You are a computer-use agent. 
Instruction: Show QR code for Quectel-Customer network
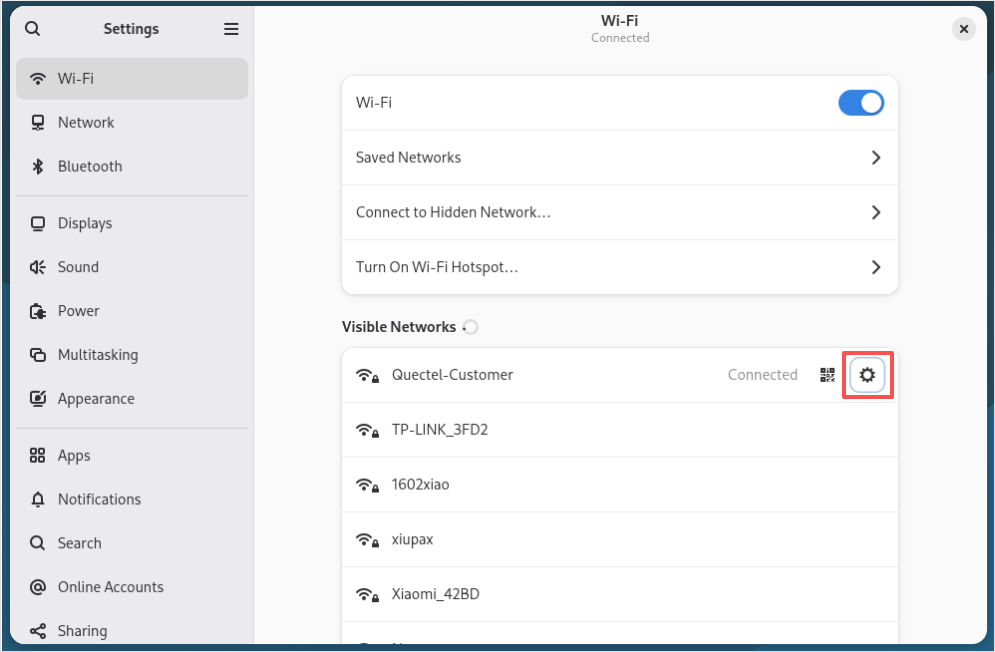pos(827,375)
